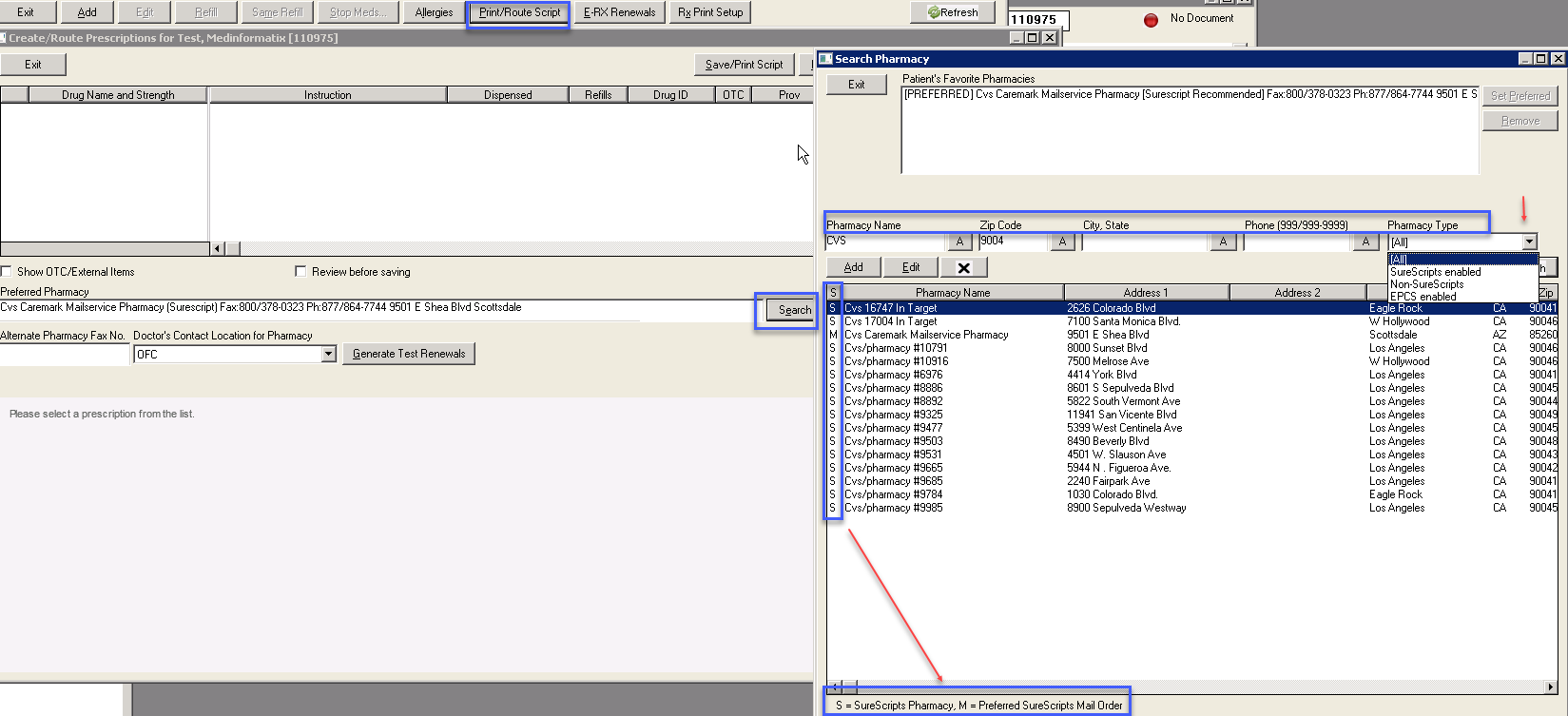Click the red No Document indicator
1568x716 pixels.
pyautogui.click(x=1151, y=19)
